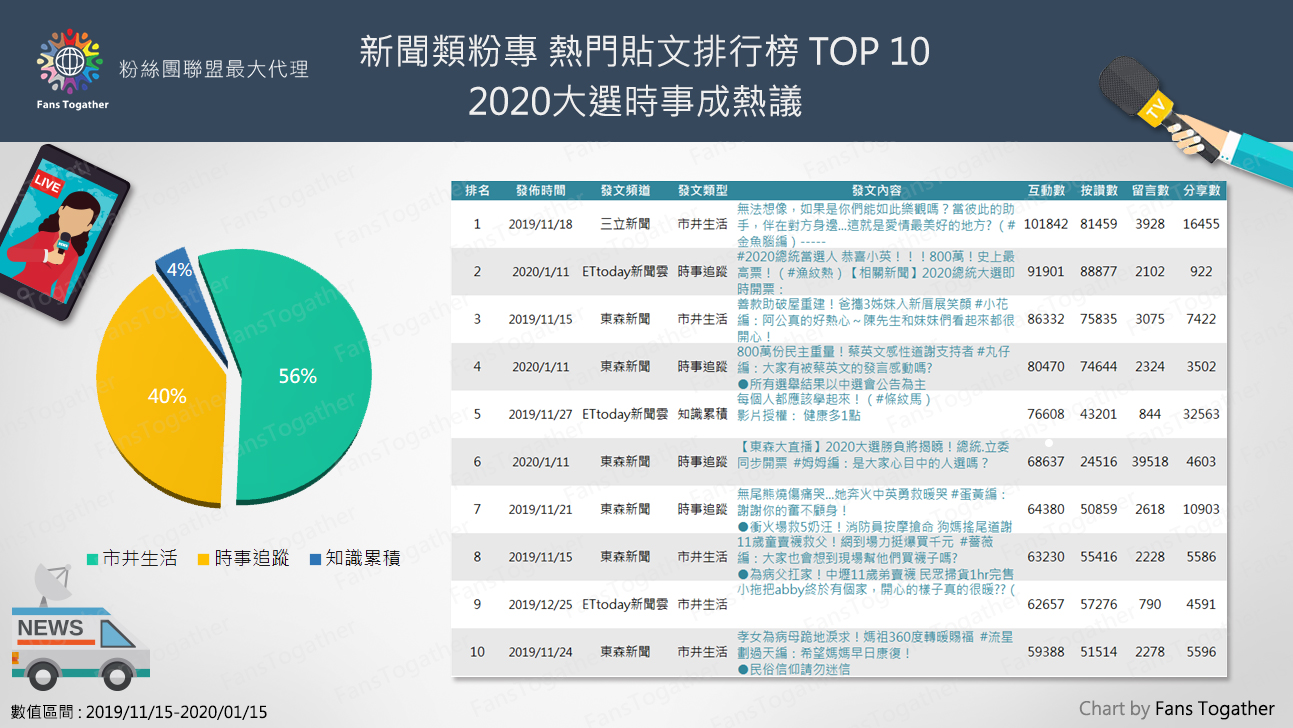Viewport: 1293px width, 728px height.
Task: Click the interaction count 59388
Action: click(1046, 651)
